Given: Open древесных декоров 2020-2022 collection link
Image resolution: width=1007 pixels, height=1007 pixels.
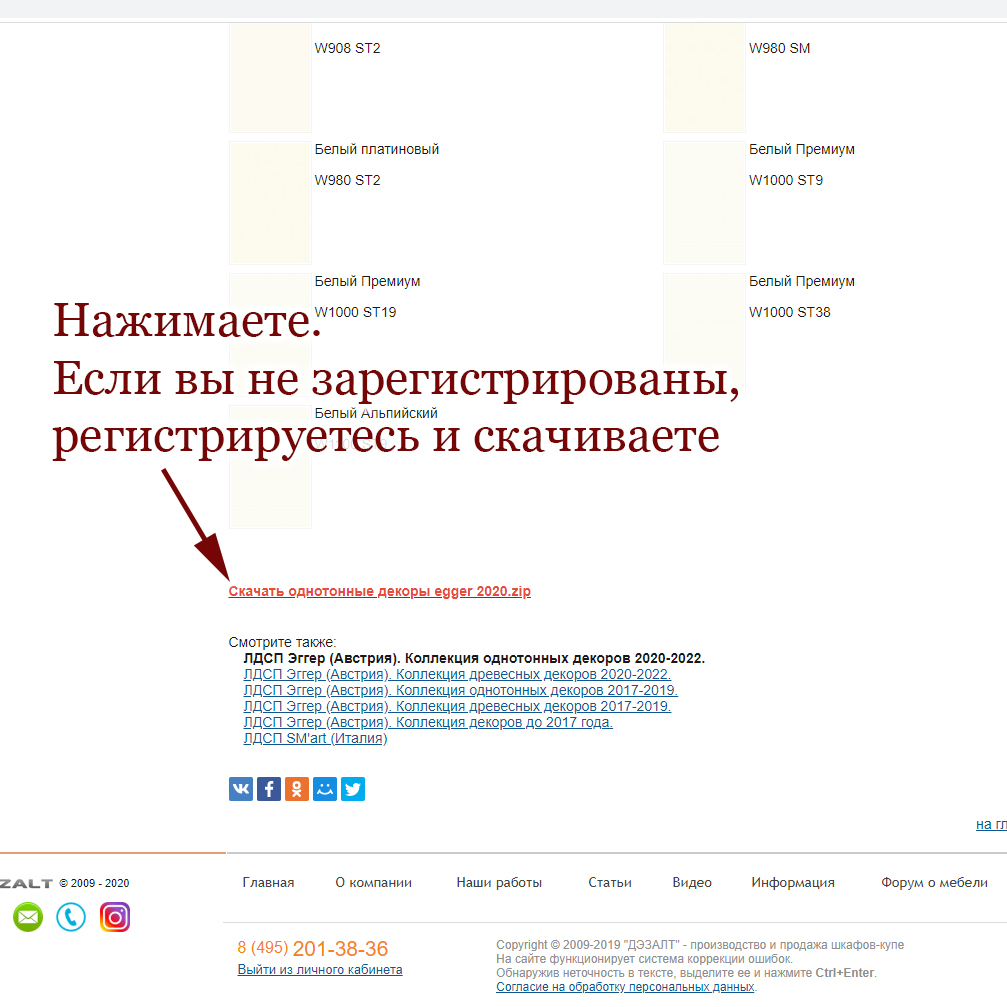Looking at the screenshot, I should pos(457,675).
